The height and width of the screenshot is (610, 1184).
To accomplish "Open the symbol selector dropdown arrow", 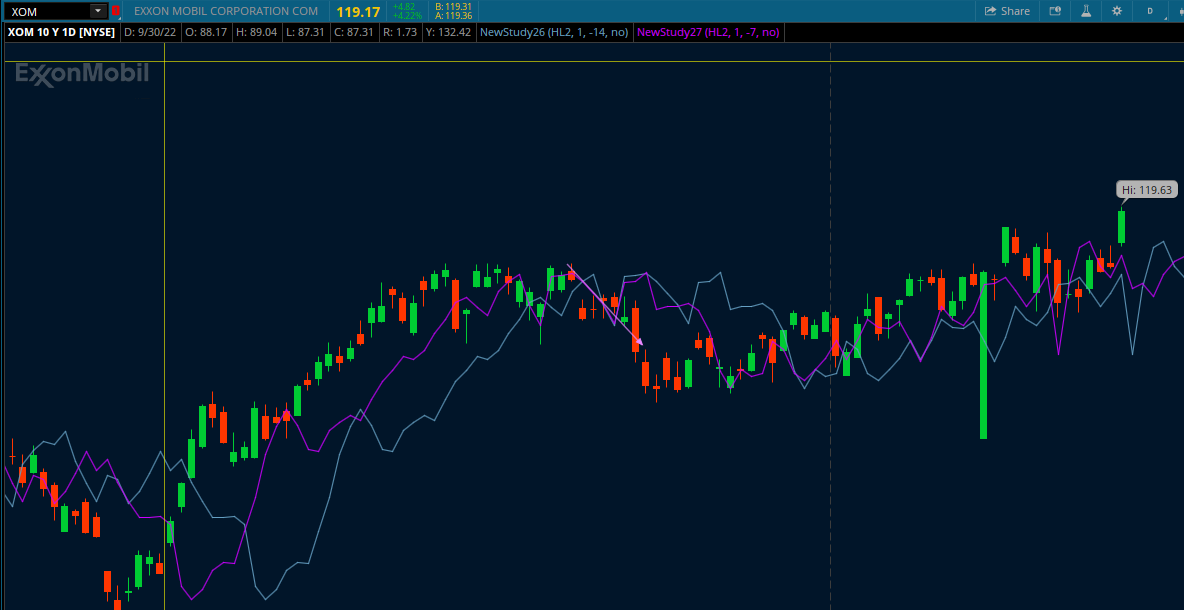I will 98,11.
